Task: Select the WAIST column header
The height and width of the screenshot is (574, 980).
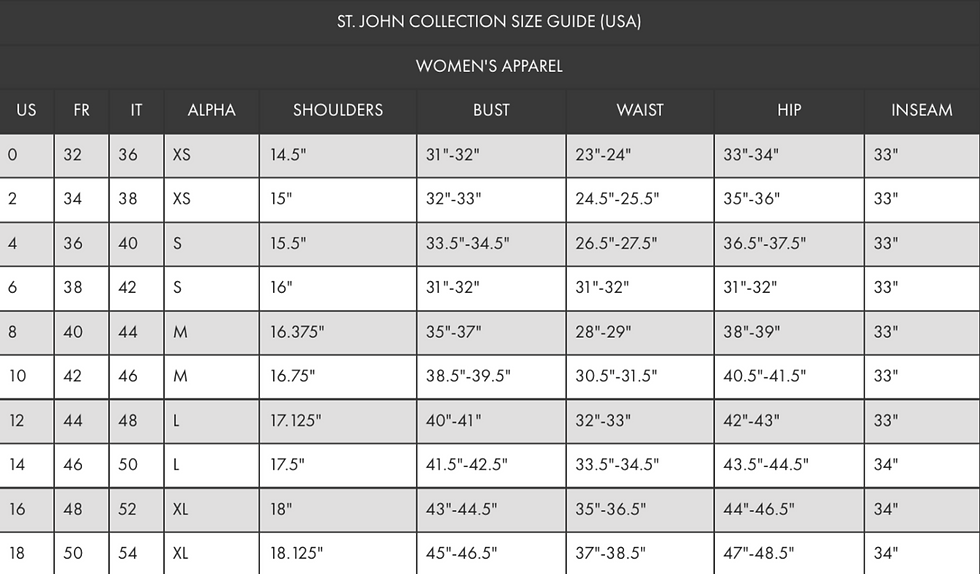Action: click(640, 111)
